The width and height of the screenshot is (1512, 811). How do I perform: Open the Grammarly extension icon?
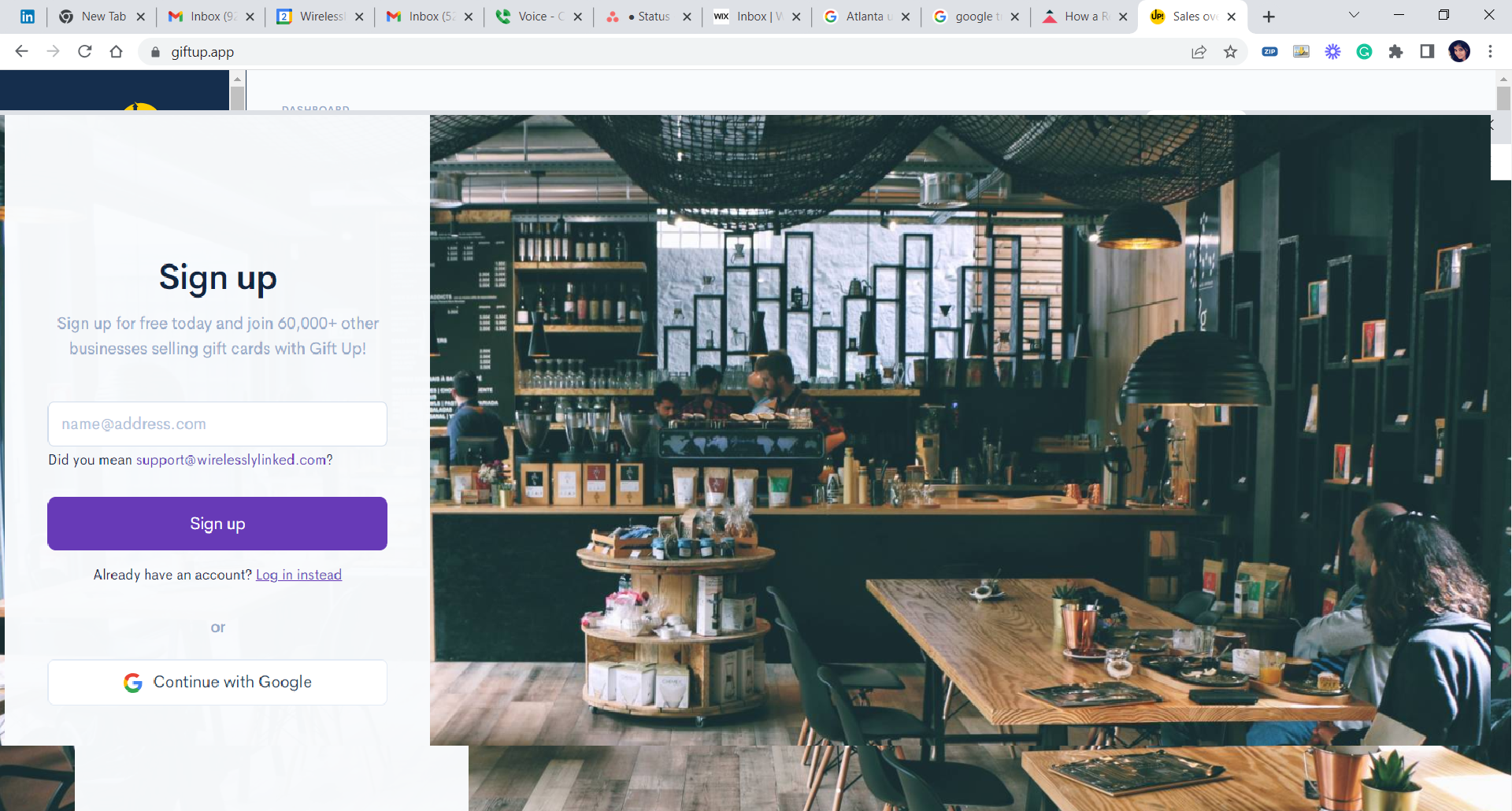(x=1364, y=52)
